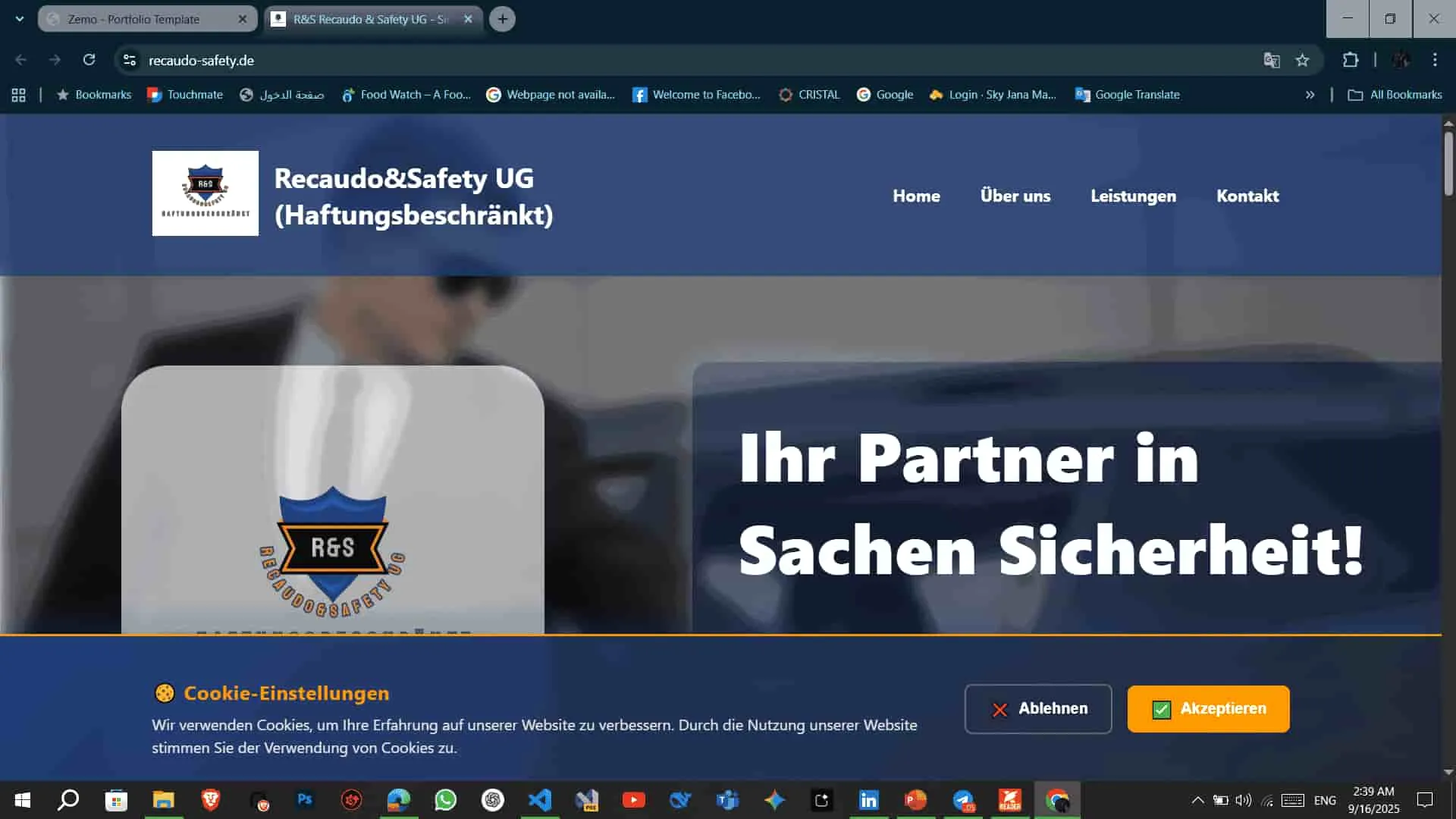Launch Brave browser from taskbar
Image resolution: width=1456 pixels, height=819 pixels.
[210, 800]
